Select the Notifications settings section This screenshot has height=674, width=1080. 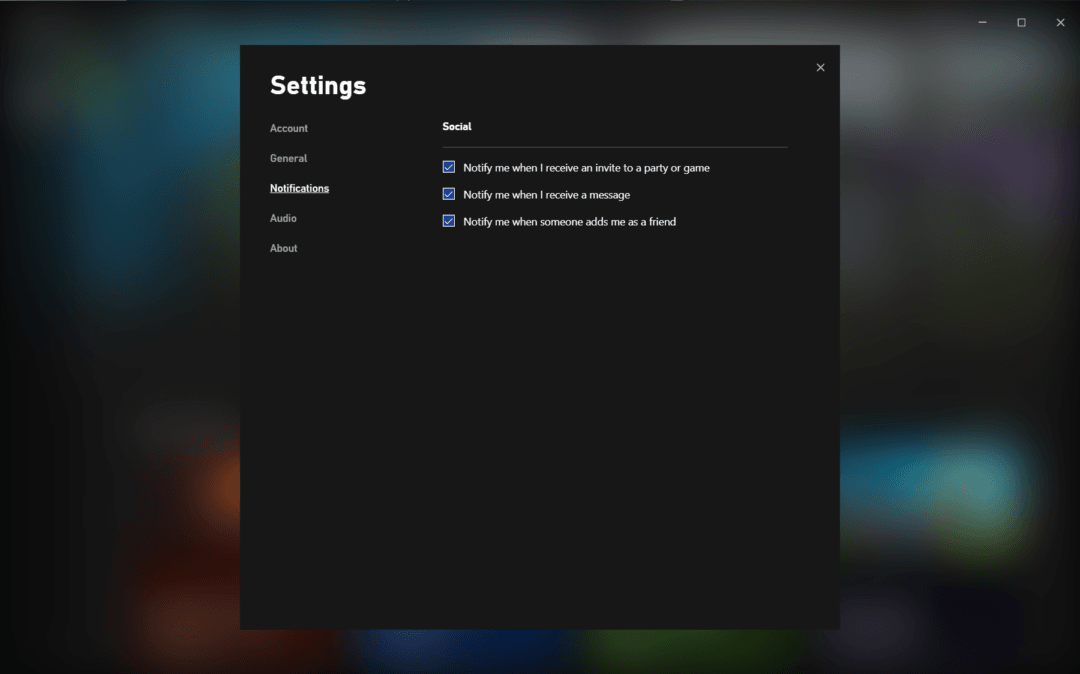click(x=299, y=188)
